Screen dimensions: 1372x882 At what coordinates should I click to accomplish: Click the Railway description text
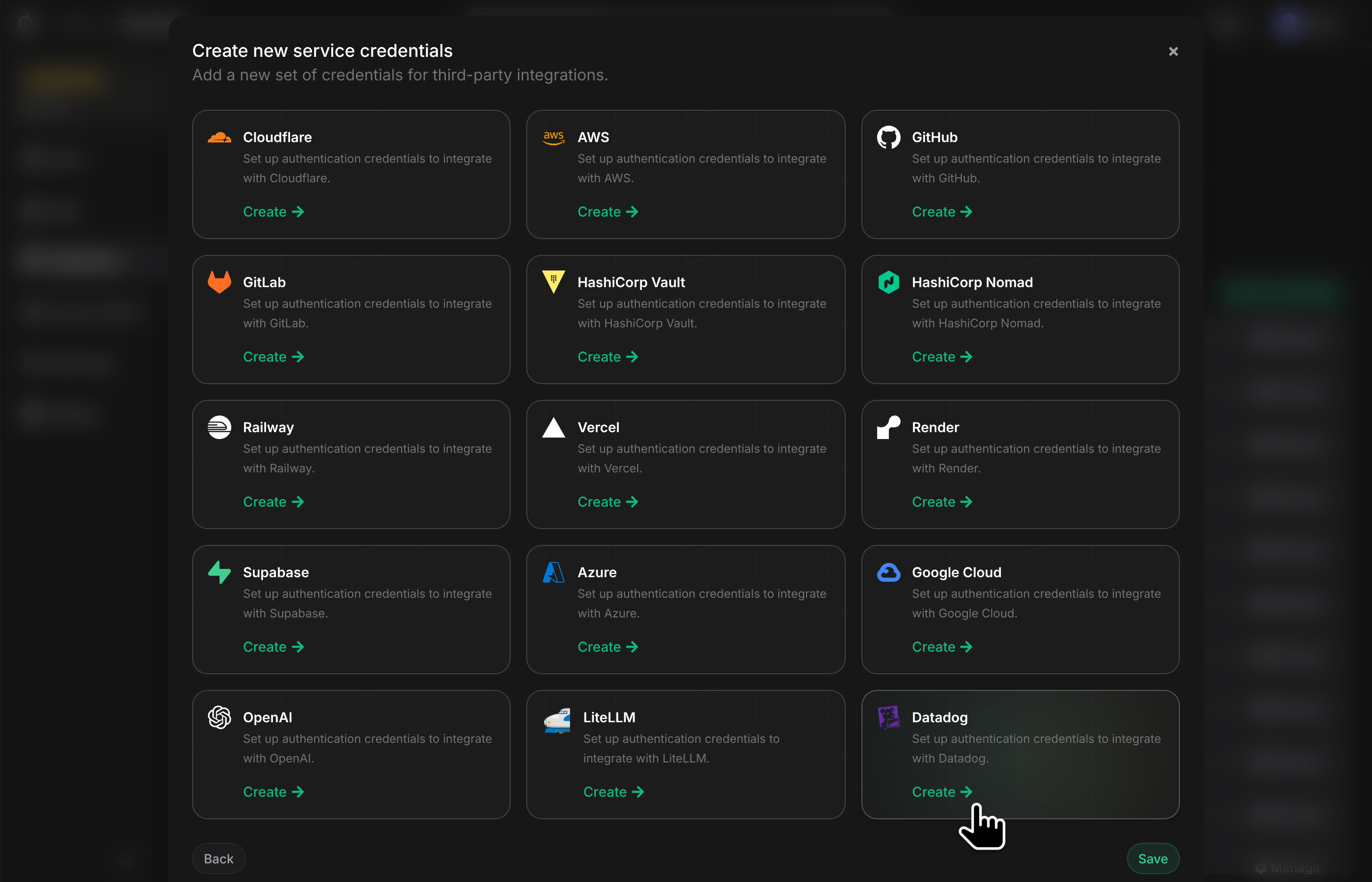click(367, 458)
